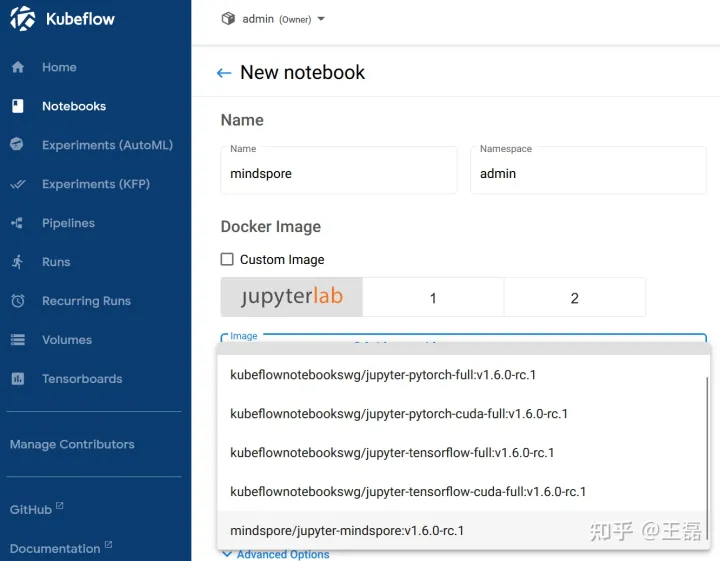Image resolution: width=720 pixels, height=561 pixels.
Task: Click Documentation external link icon
Action: tap(108, 544)
